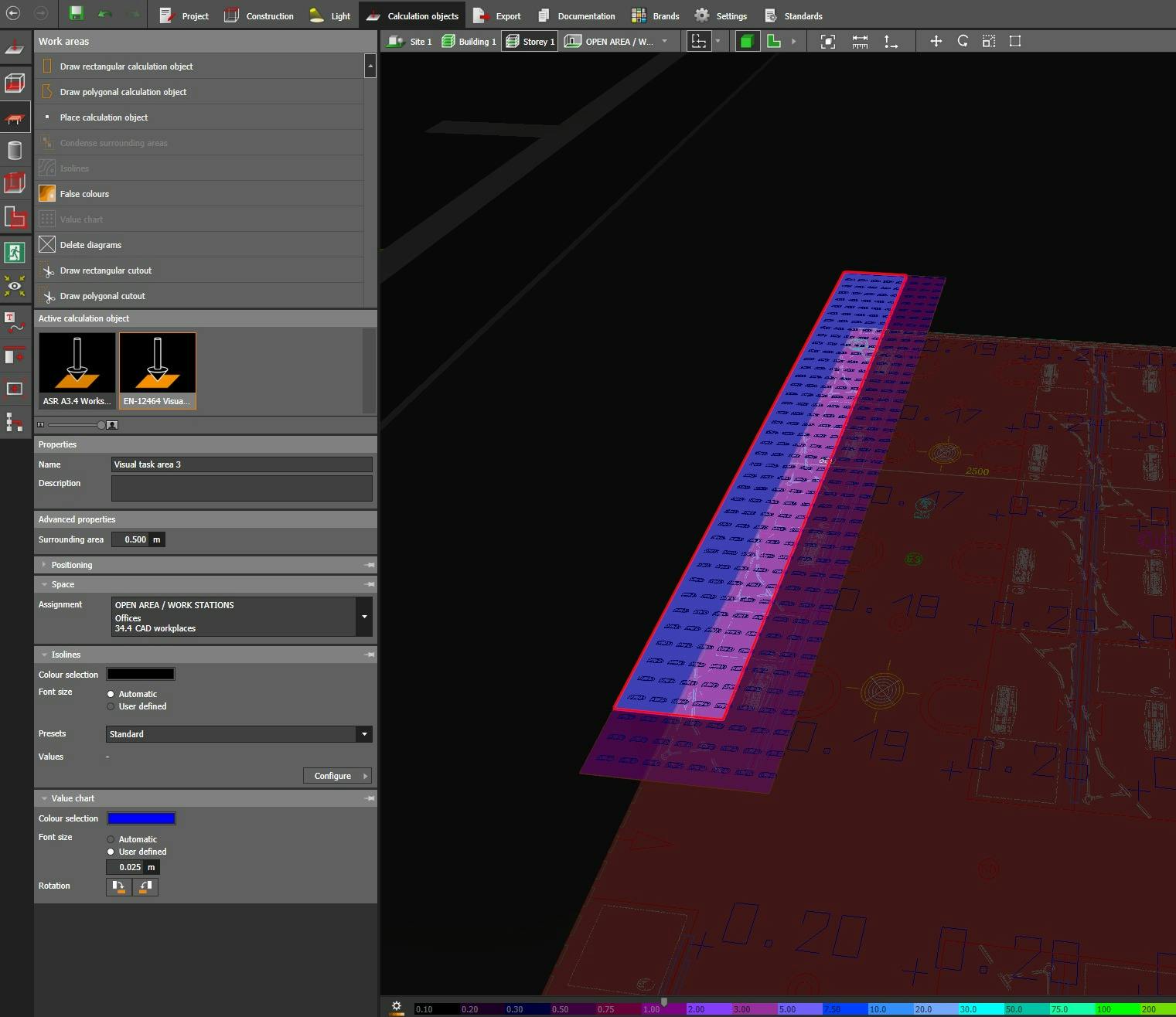
Task: Click the False colours icon
Action: coord(47,194)
